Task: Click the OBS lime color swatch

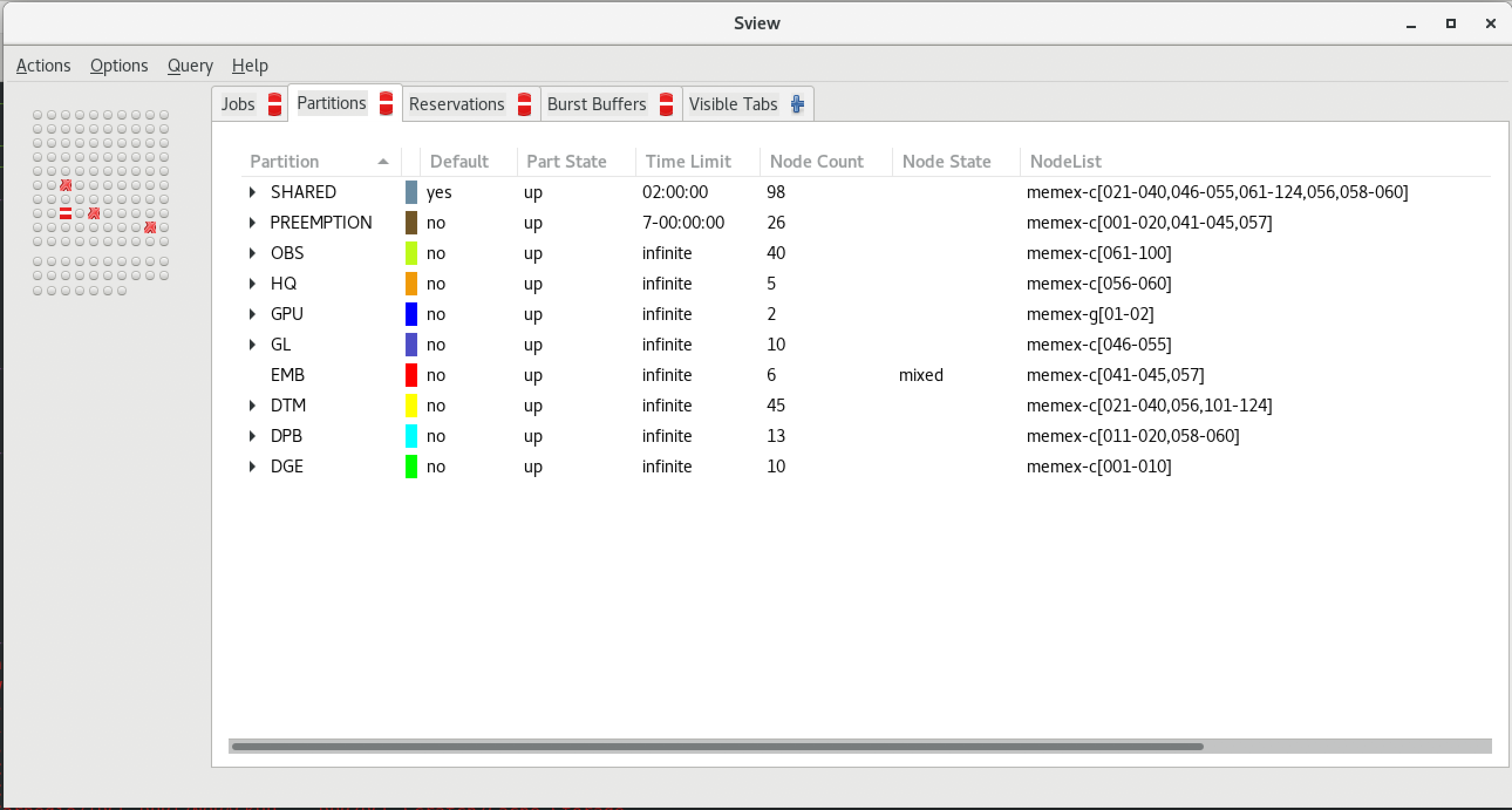Action: click(x=411, y=253)
